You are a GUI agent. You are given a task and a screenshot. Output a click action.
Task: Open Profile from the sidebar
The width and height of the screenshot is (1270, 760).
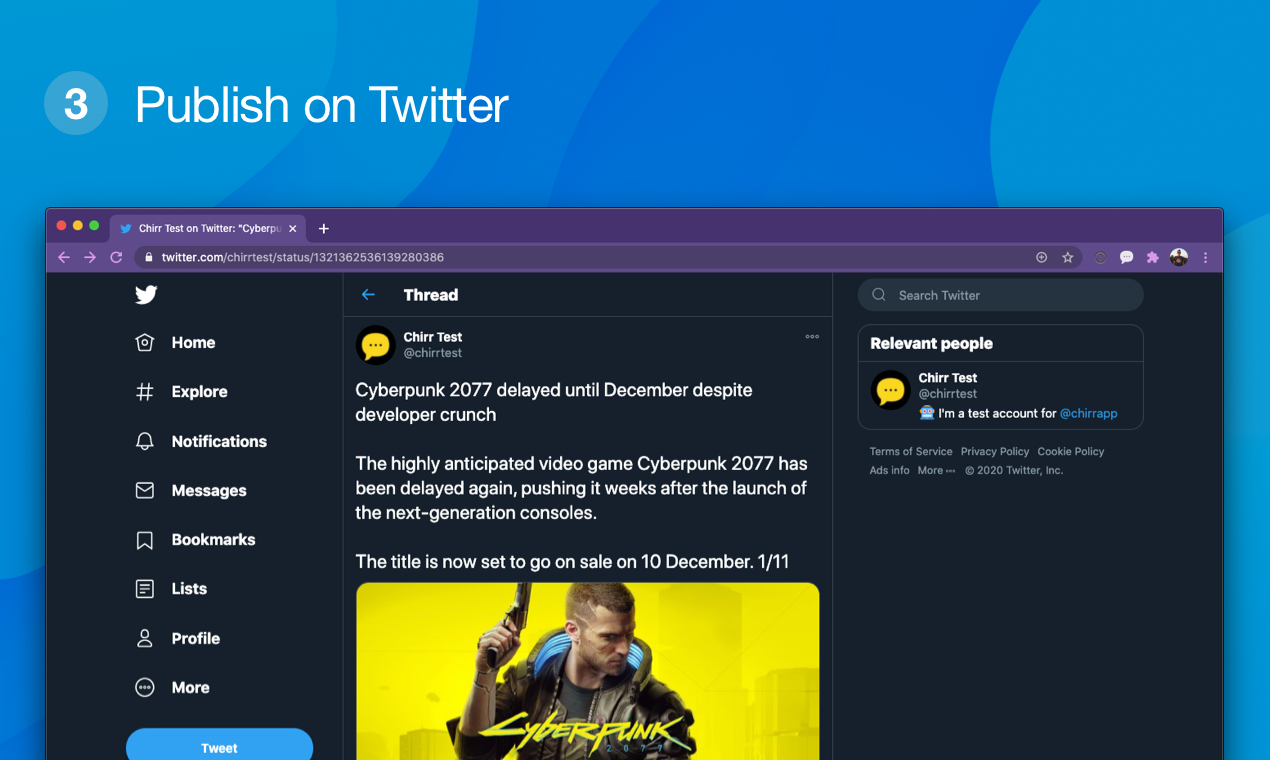pos(177,638)
